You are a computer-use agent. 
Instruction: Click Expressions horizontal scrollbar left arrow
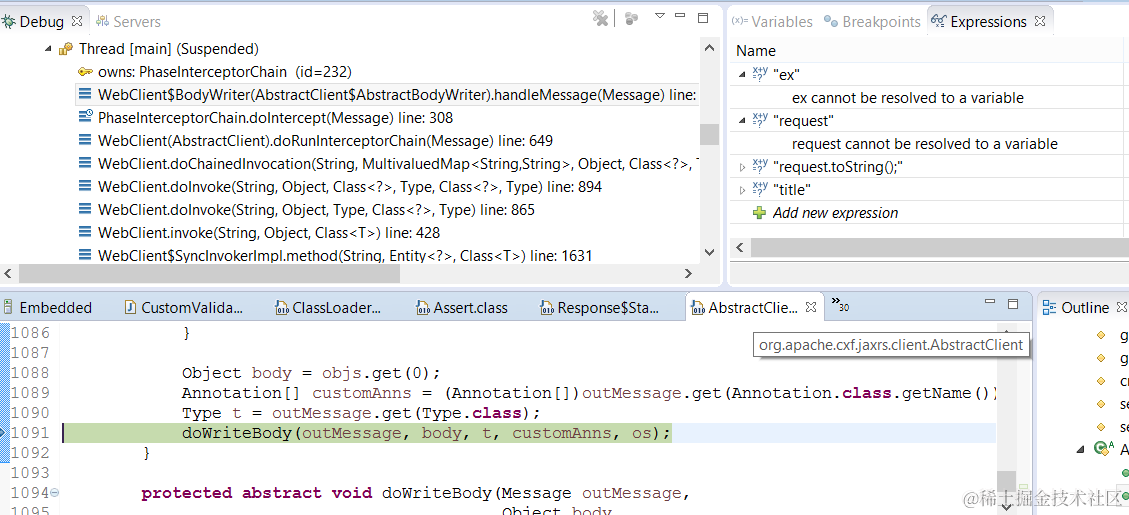pyautogui.click(x=740, y=247)
